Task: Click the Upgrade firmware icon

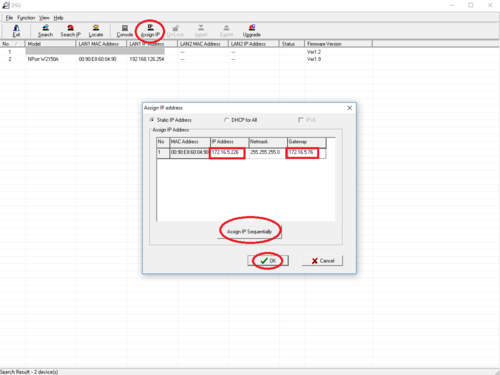Action: (252, 31)
